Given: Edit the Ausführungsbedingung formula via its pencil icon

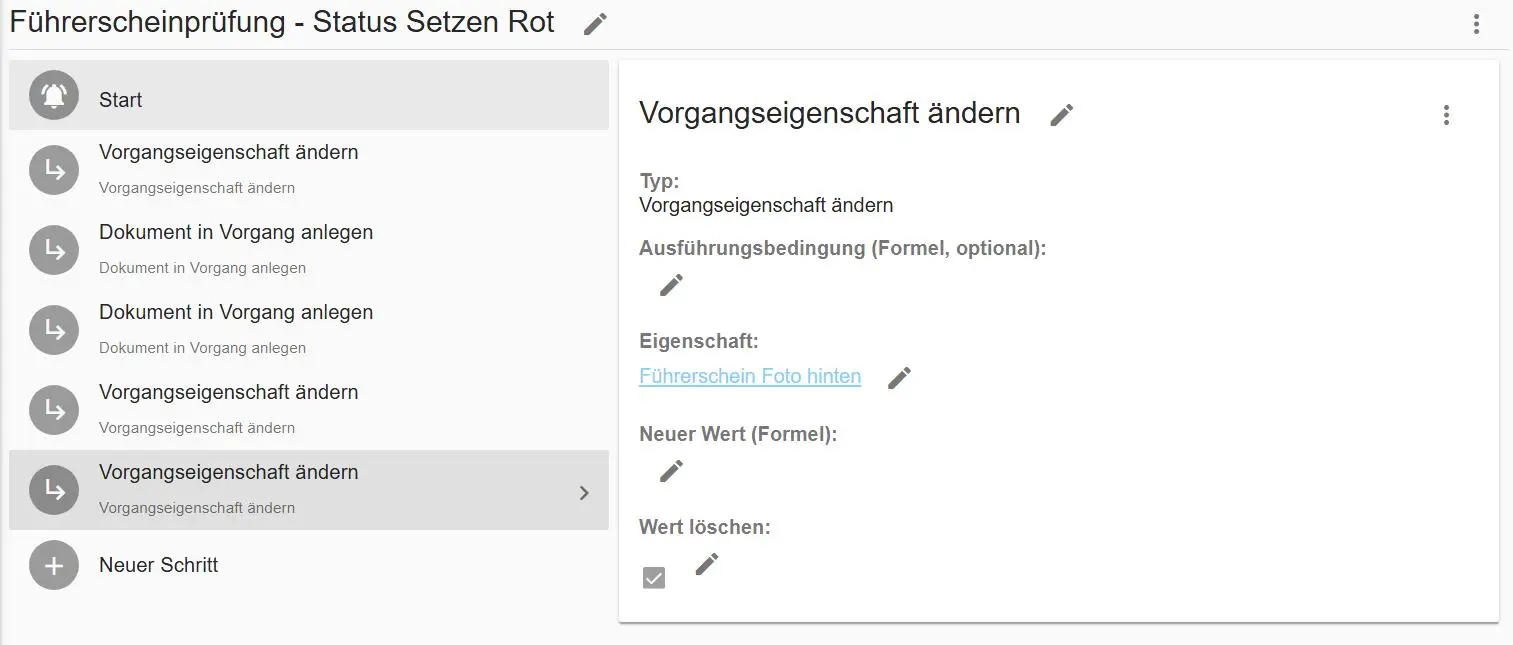Looking at the screenshot, I should (671, 285).
